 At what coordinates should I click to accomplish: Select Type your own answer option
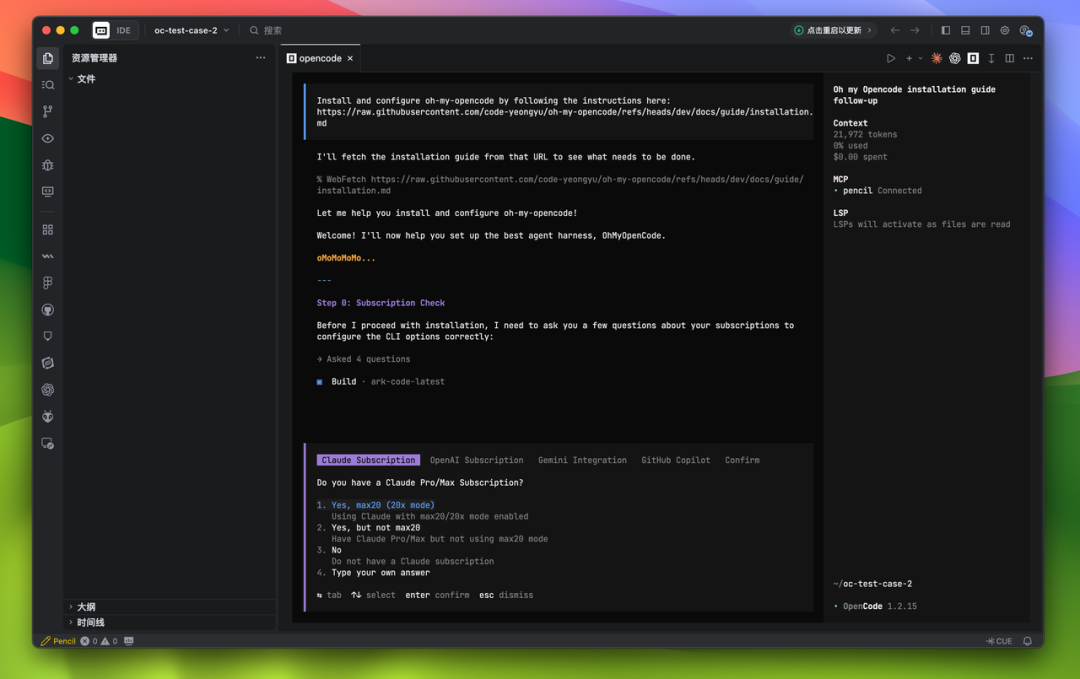(x=373, y=573)
